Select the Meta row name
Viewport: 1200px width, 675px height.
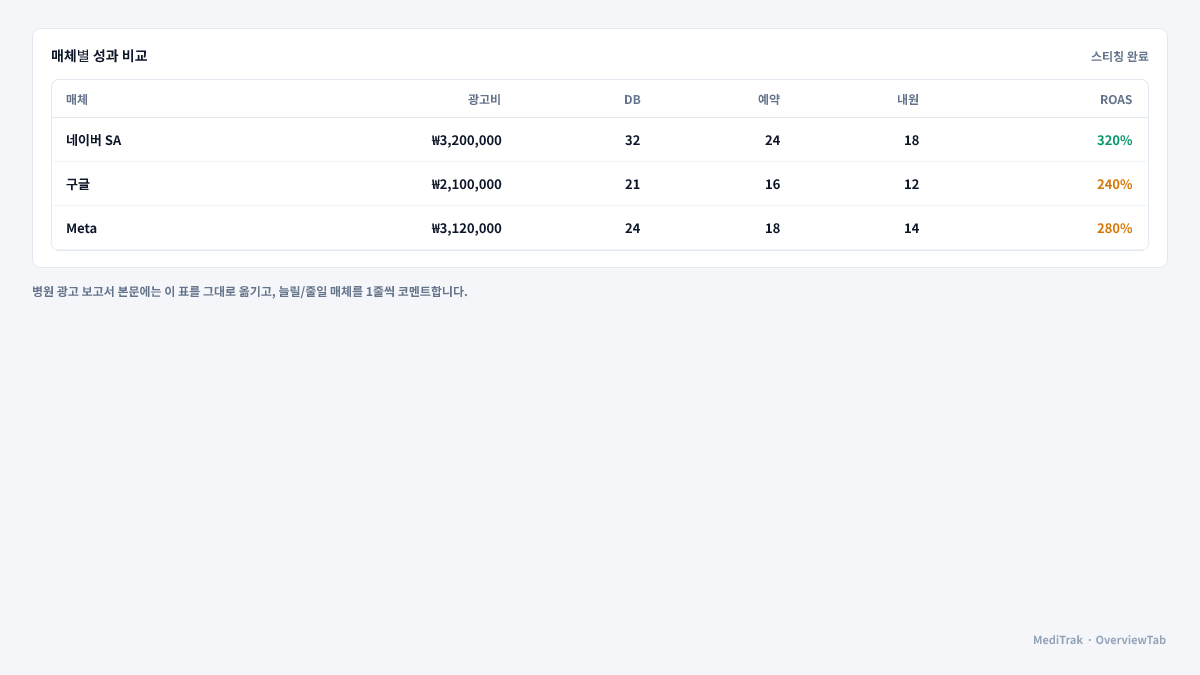coord(82,228)
